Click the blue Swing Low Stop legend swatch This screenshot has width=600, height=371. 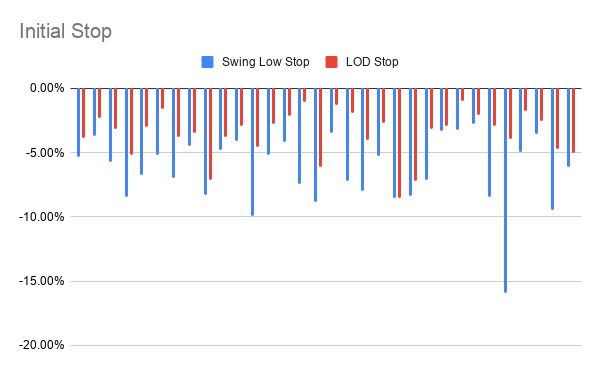pos(207,62)
